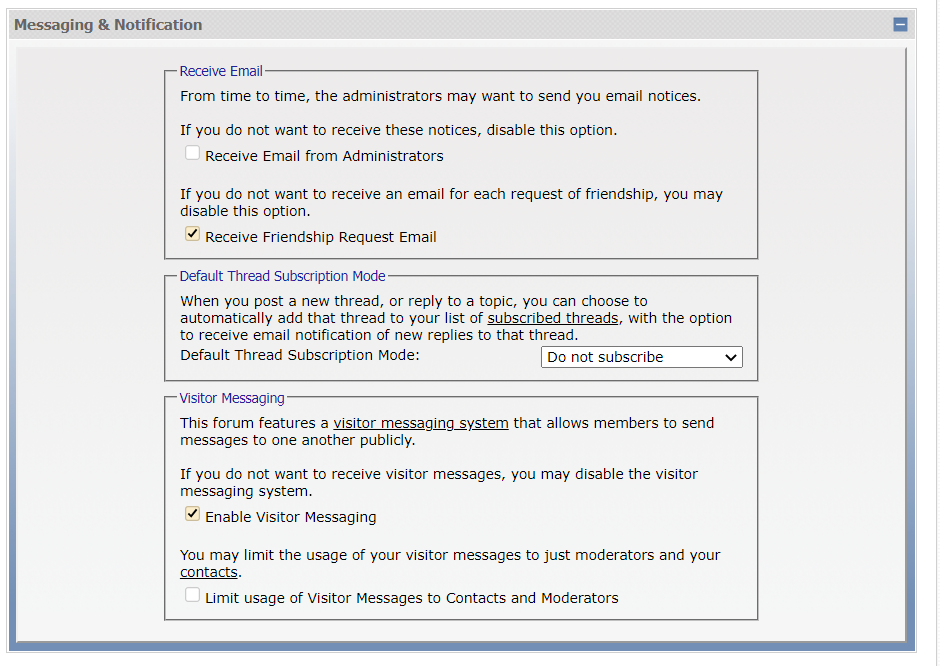Click the Limit usage of Visitor Messages label
Screen dimensions: 940x666
point(412,598)
